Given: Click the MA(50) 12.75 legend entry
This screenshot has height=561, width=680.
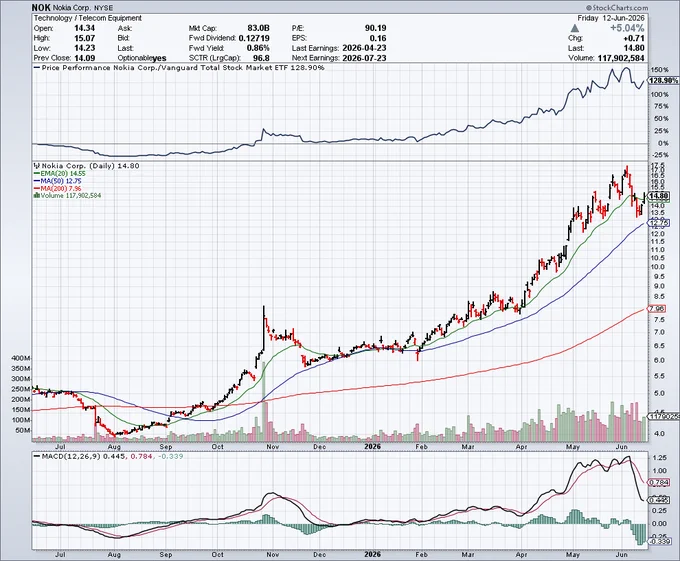Looking at the screenshot, I should click(57, 181).
